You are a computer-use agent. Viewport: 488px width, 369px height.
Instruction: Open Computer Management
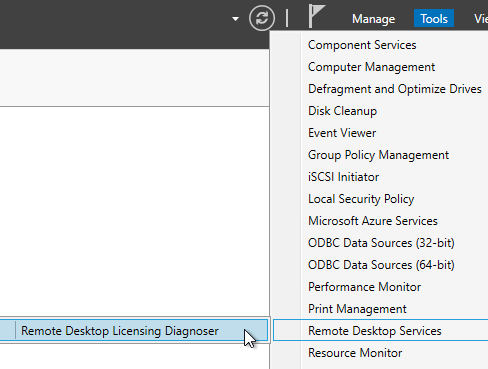[x=371, y=67]
